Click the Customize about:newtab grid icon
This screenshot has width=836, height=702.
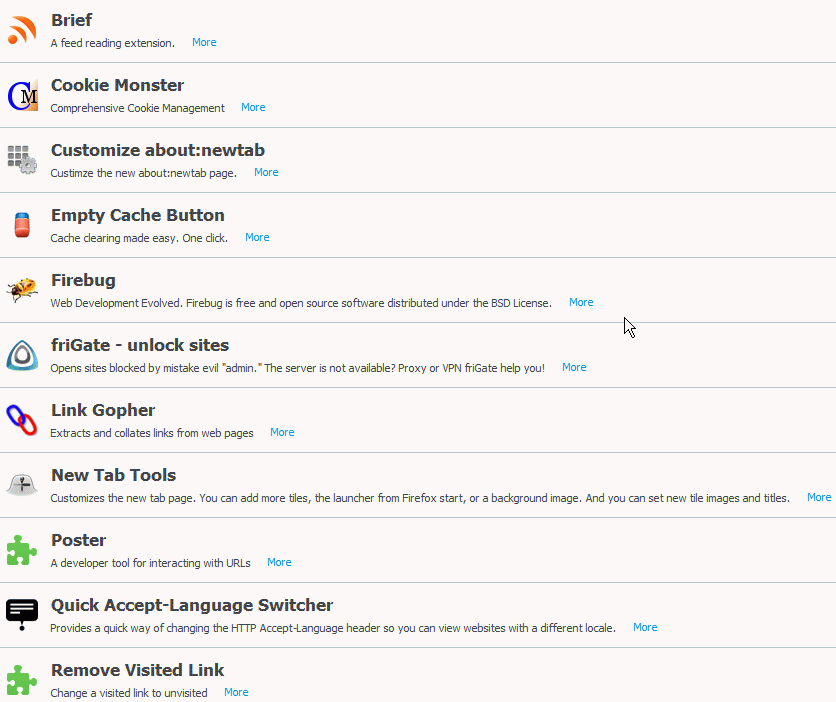(x=22, y=160)
